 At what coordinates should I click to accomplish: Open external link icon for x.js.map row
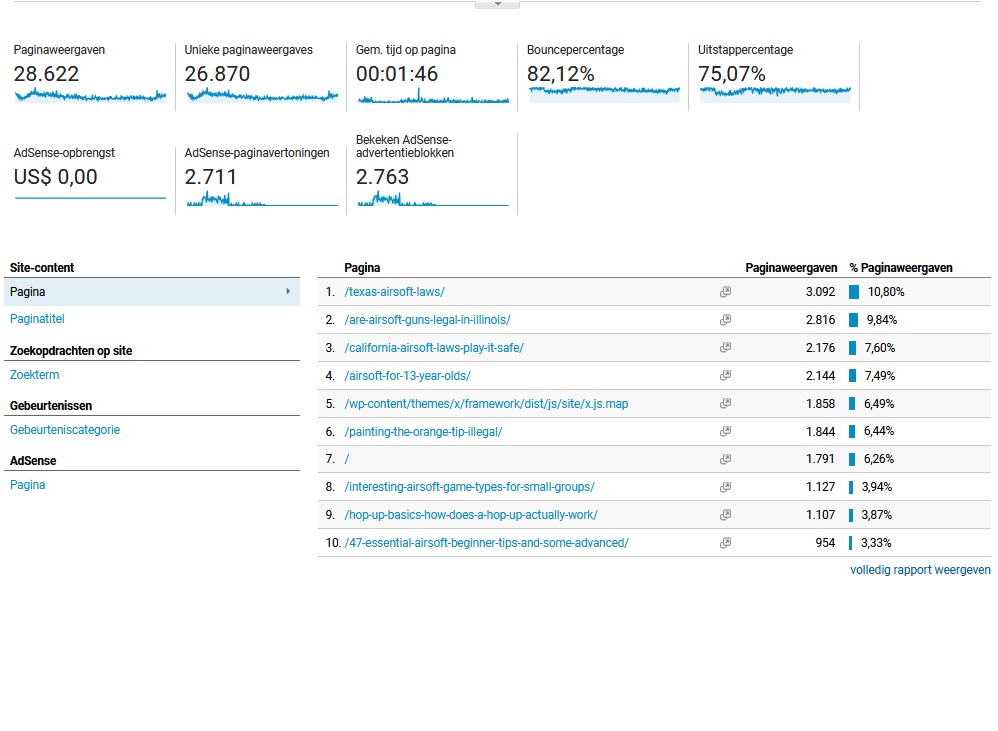[x=725, y=403]
